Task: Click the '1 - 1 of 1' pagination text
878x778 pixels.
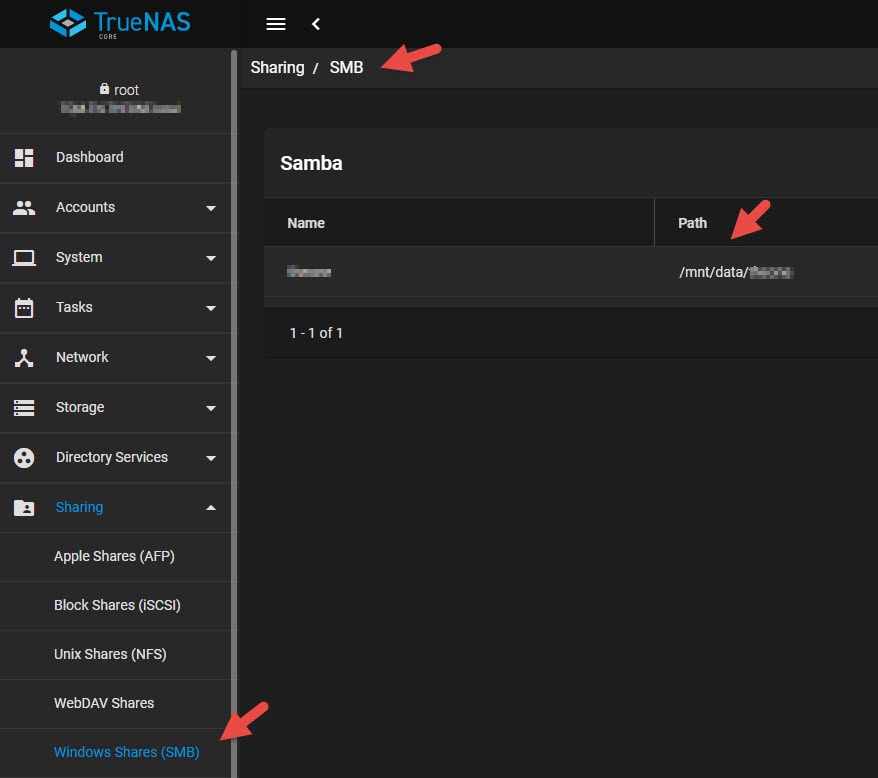Action: [x=316, y=333]
